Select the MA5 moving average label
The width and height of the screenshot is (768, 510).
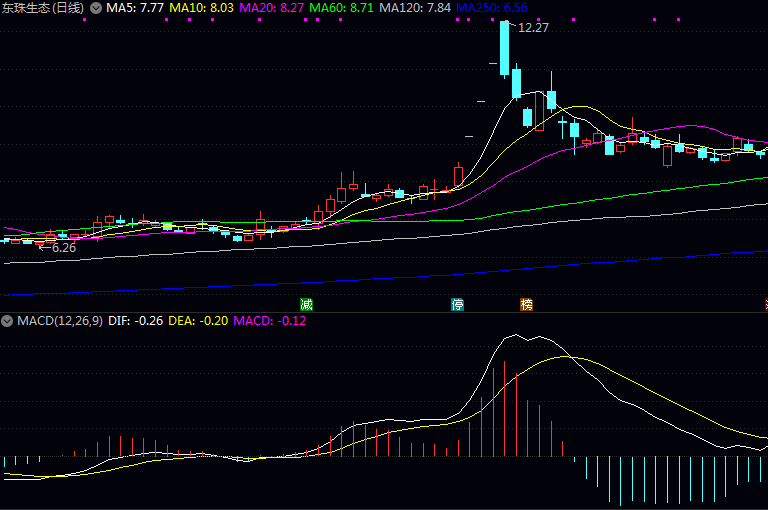pos(135,8)
